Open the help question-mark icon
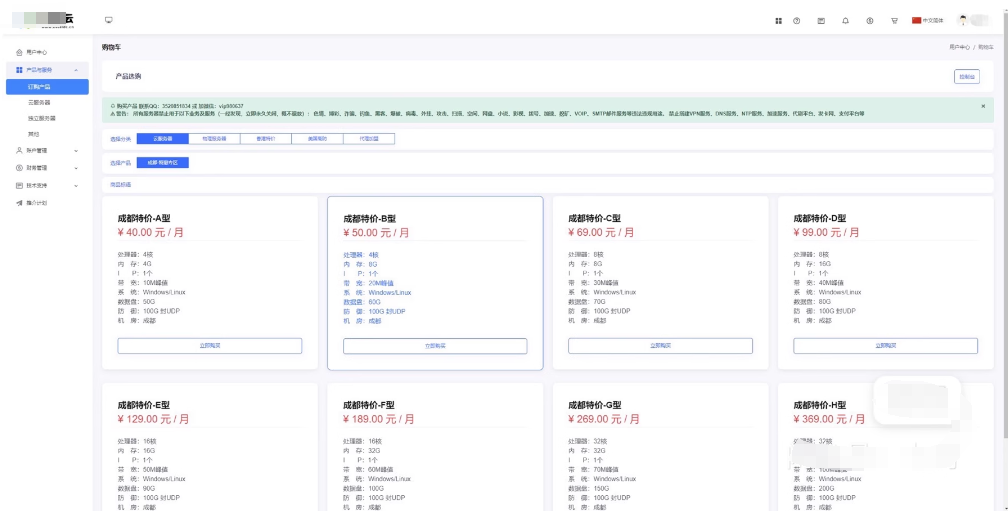Screen dimensions: 1008x518 [796, 21]
